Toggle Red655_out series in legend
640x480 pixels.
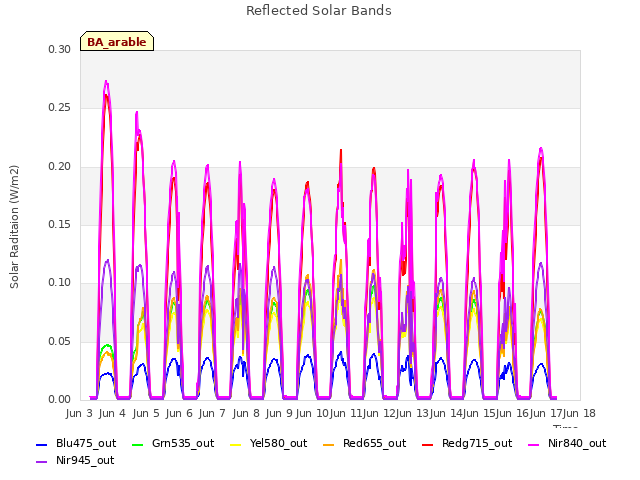click(364, 443)
